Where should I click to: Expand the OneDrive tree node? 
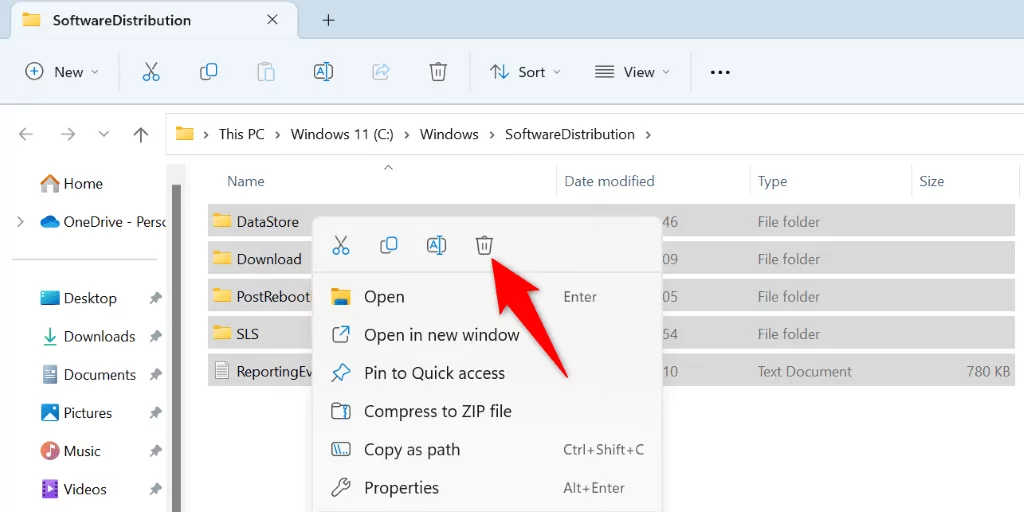coord(20,222)
